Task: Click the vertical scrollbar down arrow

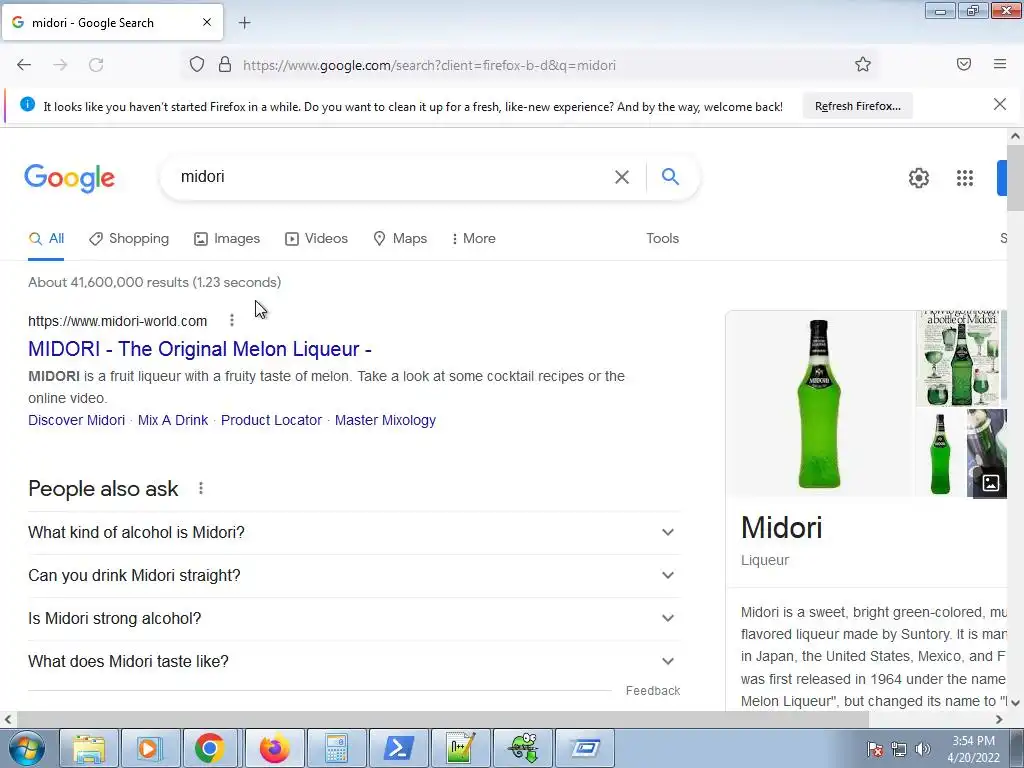Action: coord(1015,703)
